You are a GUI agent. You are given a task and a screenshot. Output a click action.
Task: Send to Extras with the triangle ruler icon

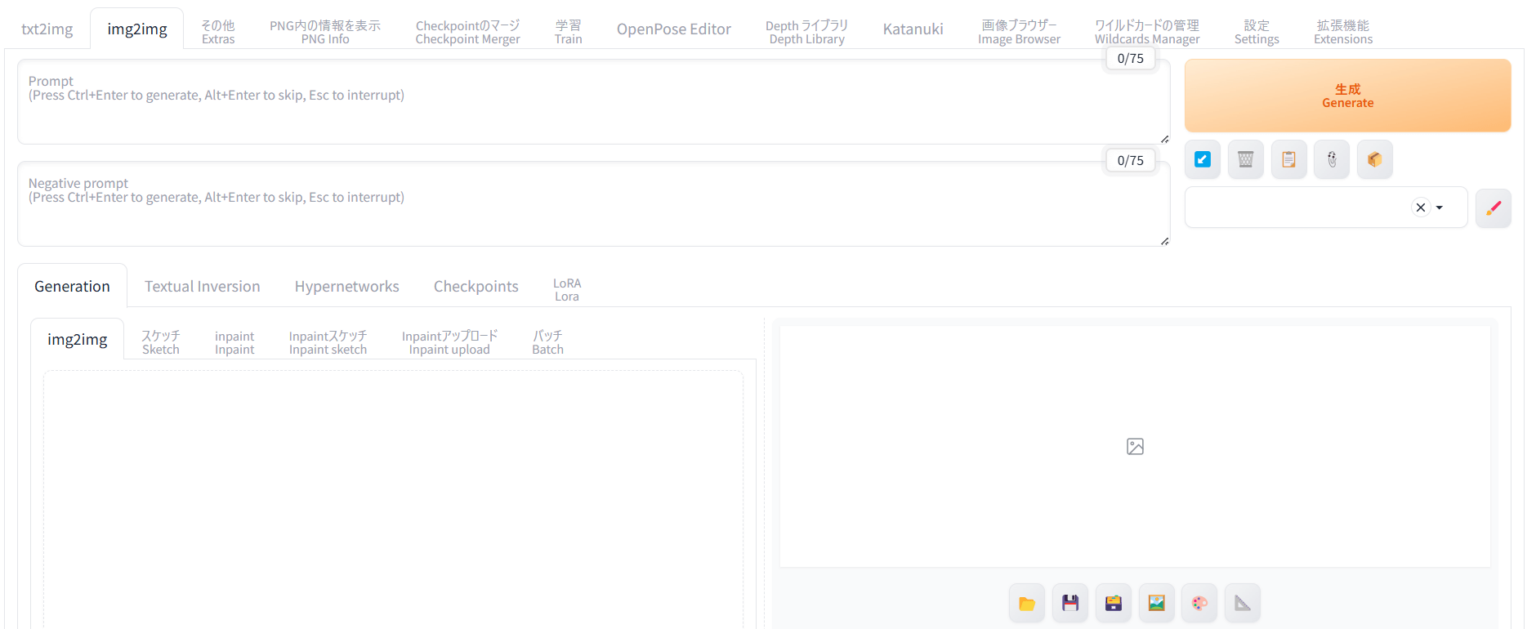(x=1242, y=603)
